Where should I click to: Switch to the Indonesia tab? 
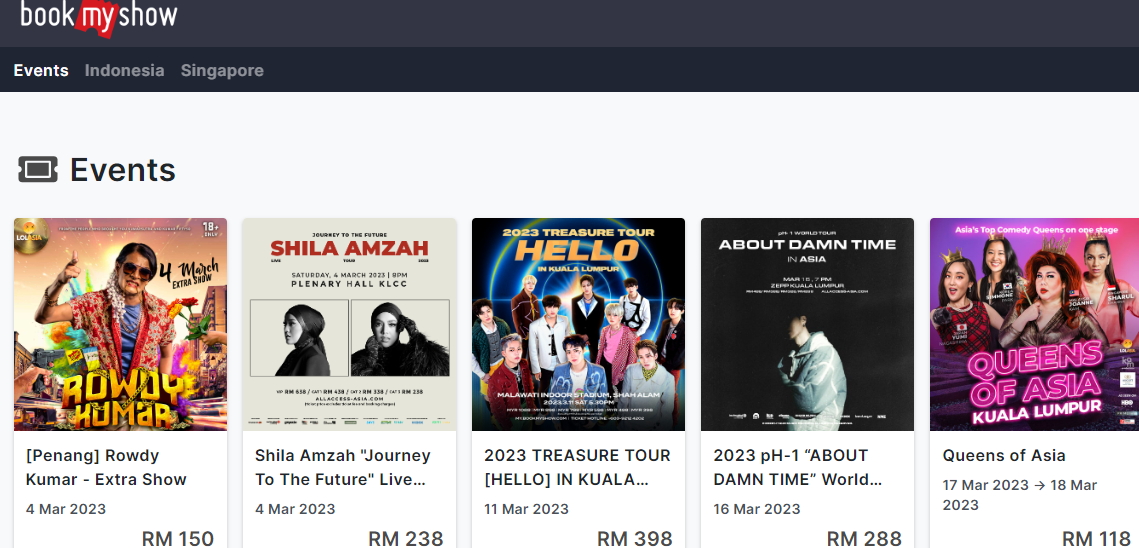[124, 70]
